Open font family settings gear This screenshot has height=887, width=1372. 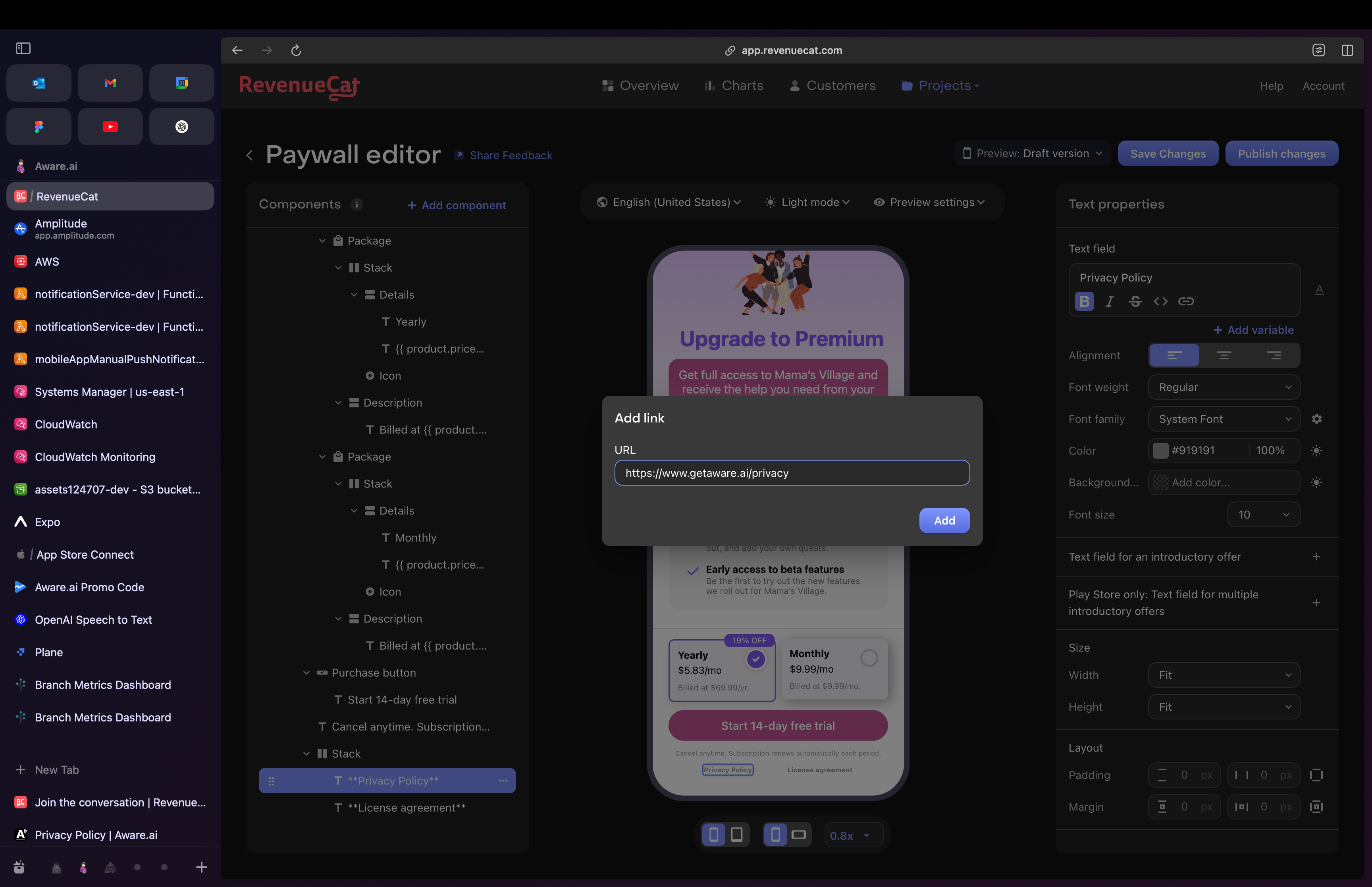[x=1316, y=419]
